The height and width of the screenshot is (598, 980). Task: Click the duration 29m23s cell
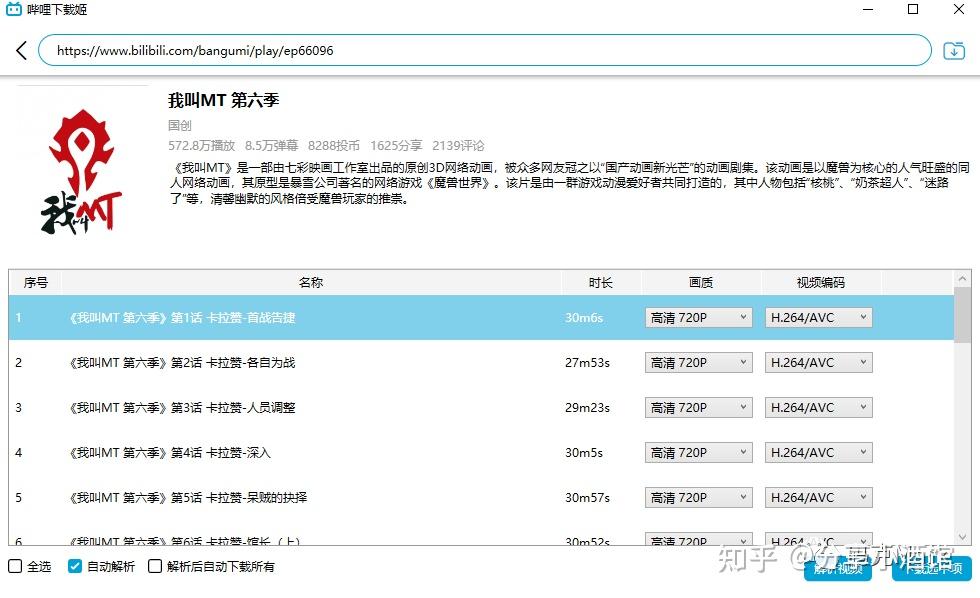pos(588,407)
